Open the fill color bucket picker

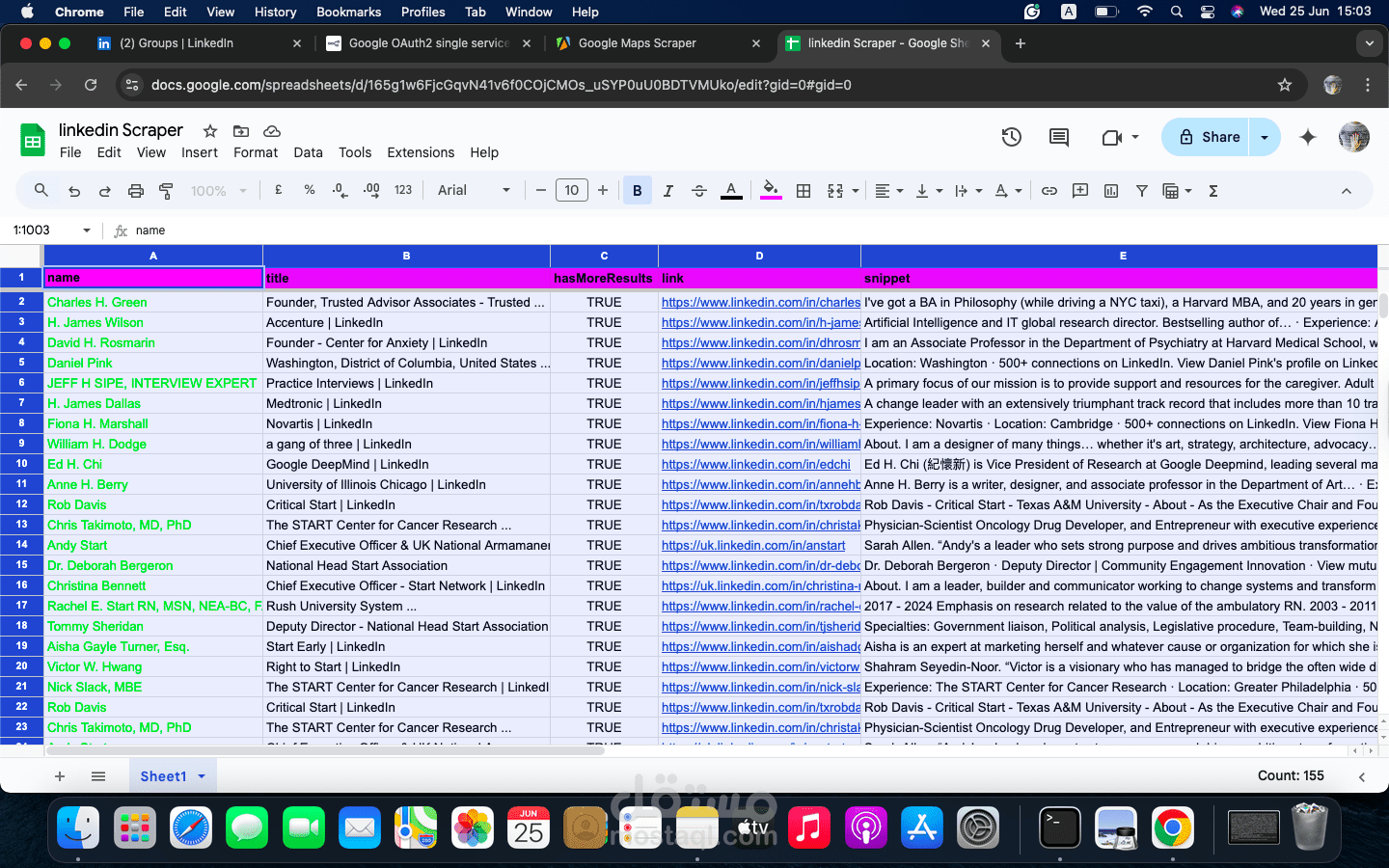coord(770,191)
